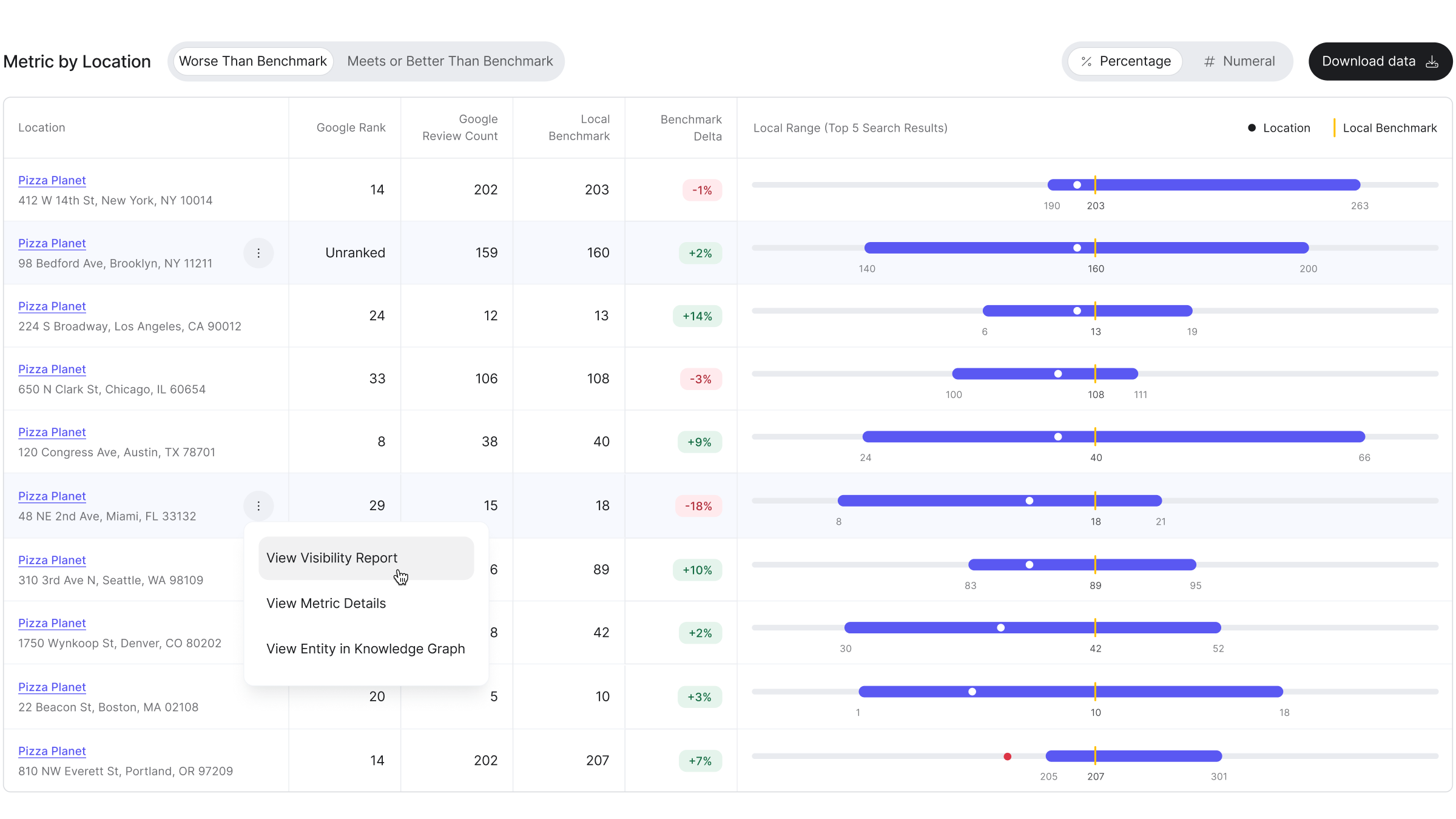Click the Google Rank column header

[351, 127]
